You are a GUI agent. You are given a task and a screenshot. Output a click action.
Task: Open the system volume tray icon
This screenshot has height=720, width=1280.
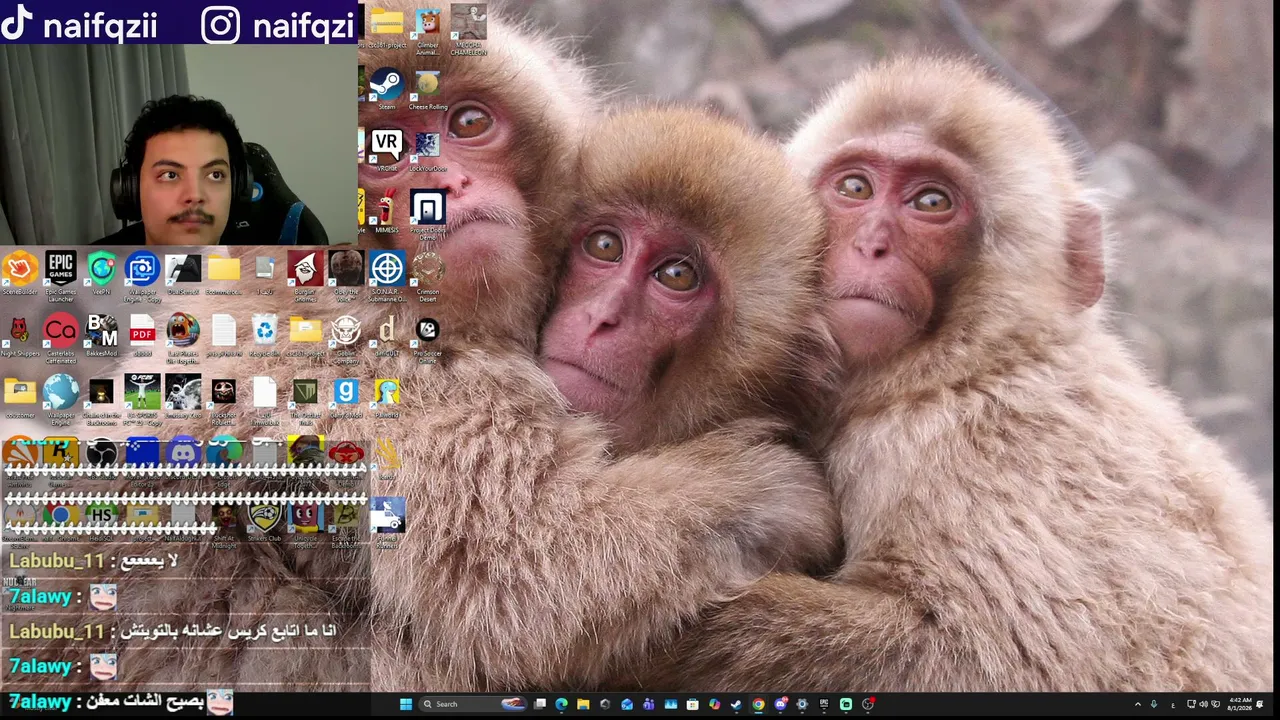1203,704
